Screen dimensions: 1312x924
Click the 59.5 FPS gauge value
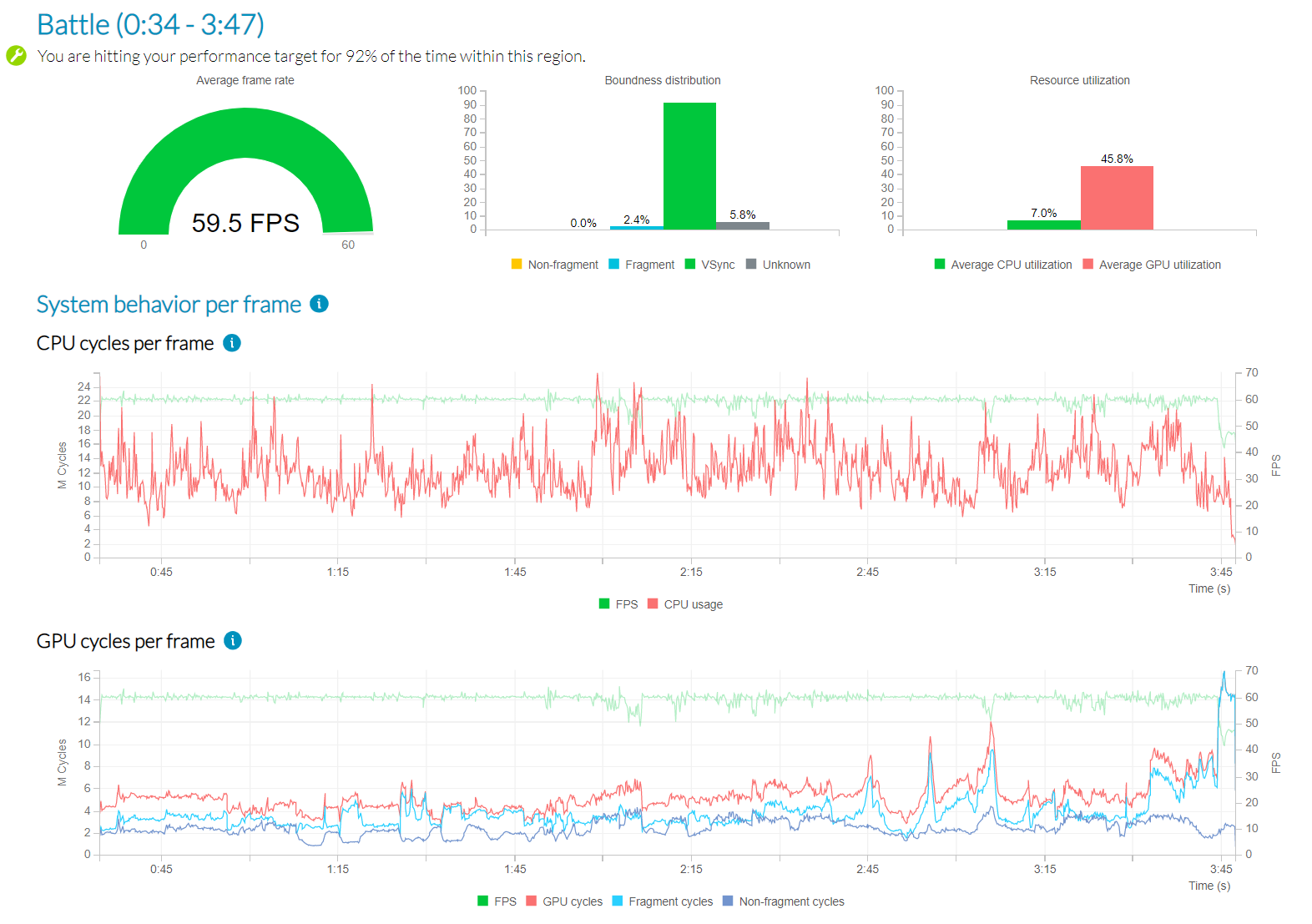245,223
